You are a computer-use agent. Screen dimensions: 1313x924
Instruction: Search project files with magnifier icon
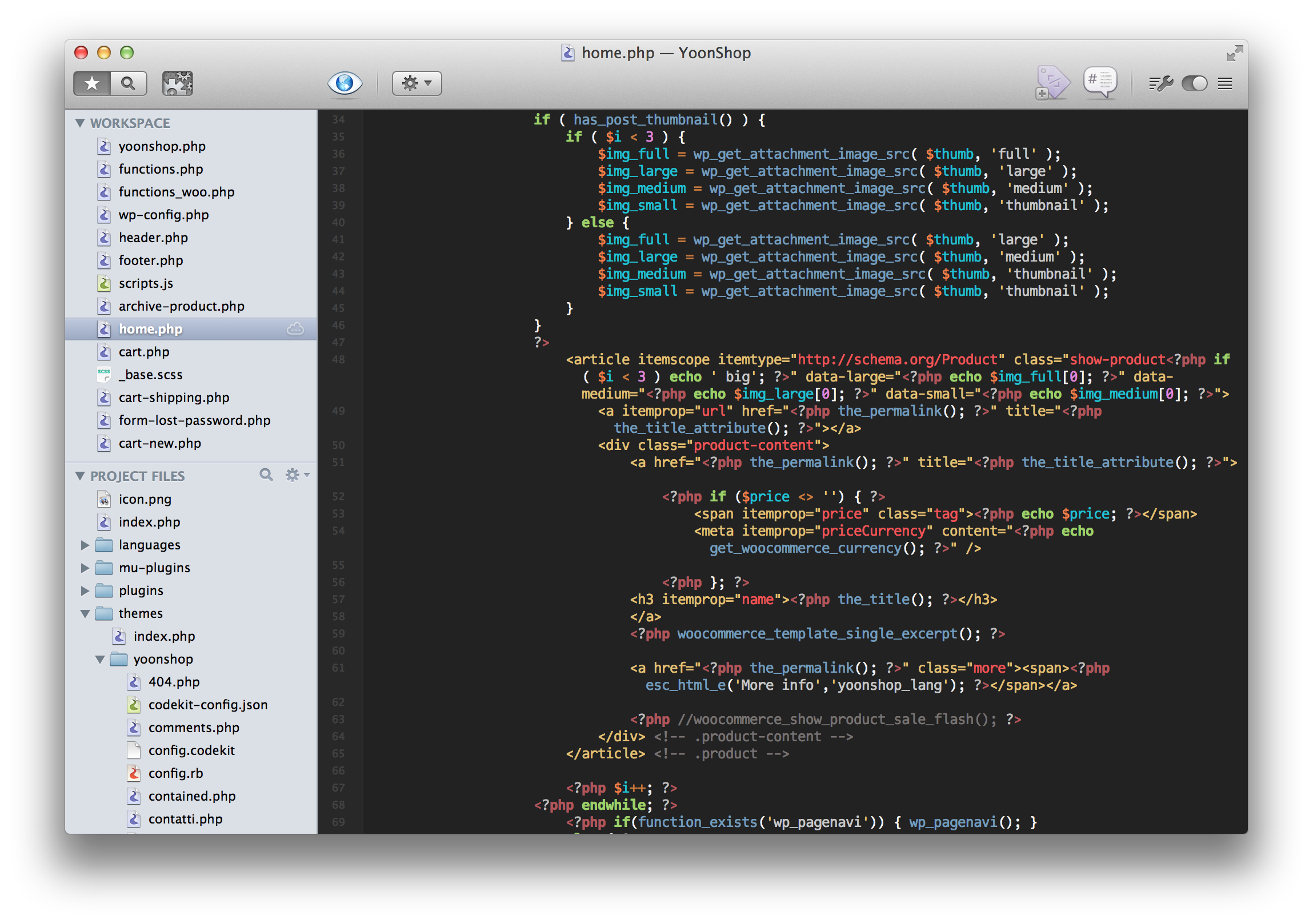tap(266, 475)
